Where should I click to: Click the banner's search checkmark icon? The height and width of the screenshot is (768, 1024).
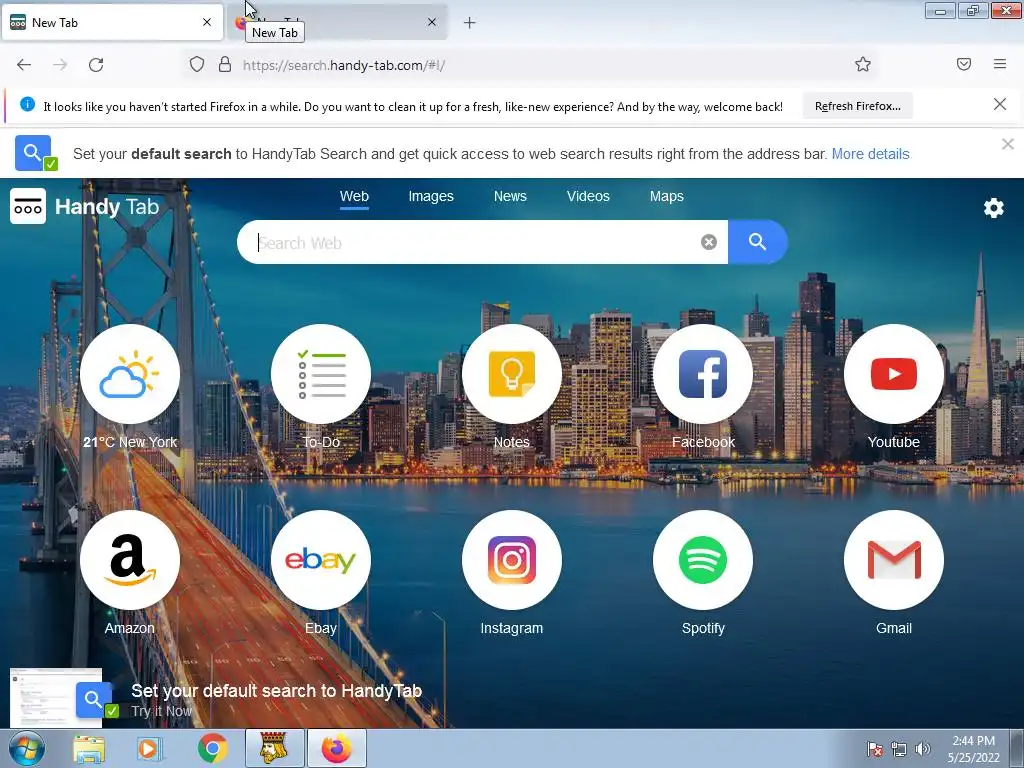tap(36, 153)
